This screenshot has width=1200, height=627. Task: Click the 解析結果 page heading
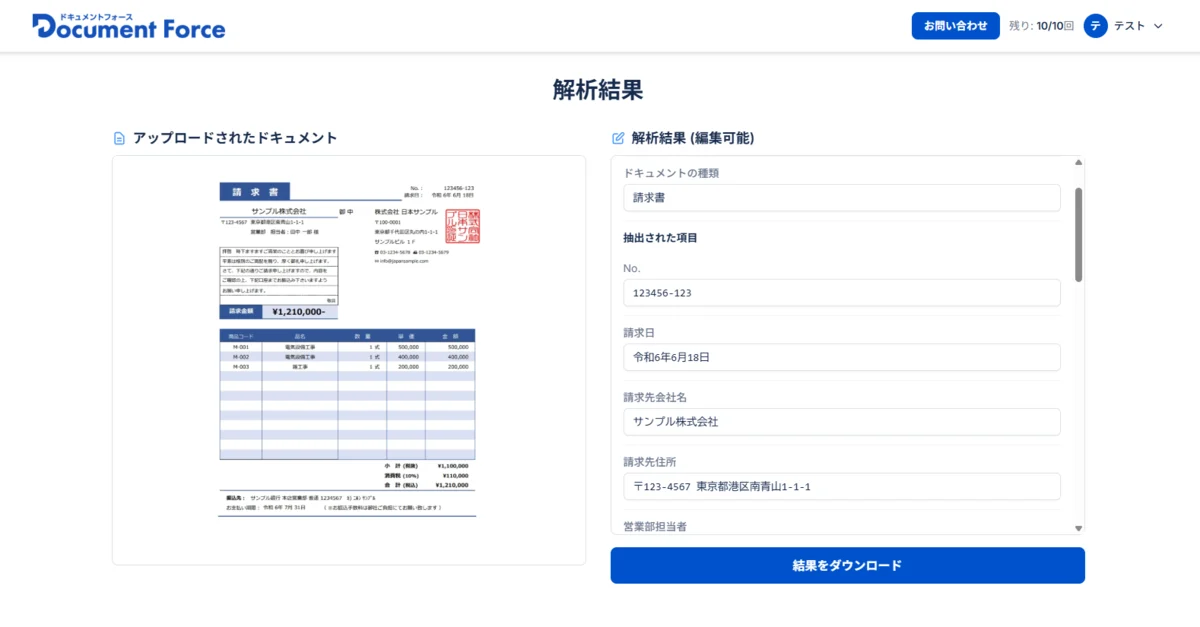598,90
